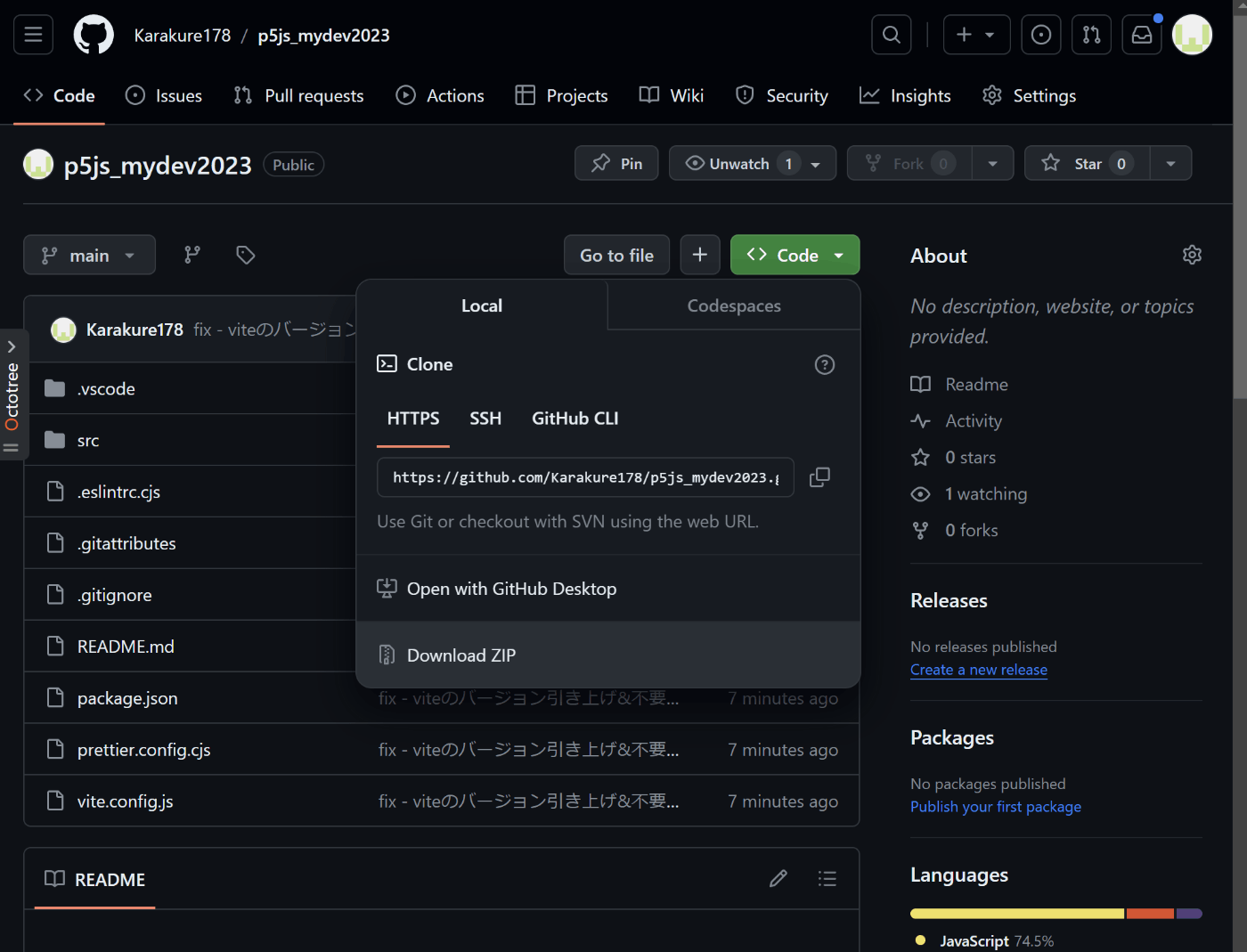Image resolution: width=1247 pixels, height=952 pixels.
Task: Open pull requests icon in header
Action: pos(1091,35)
